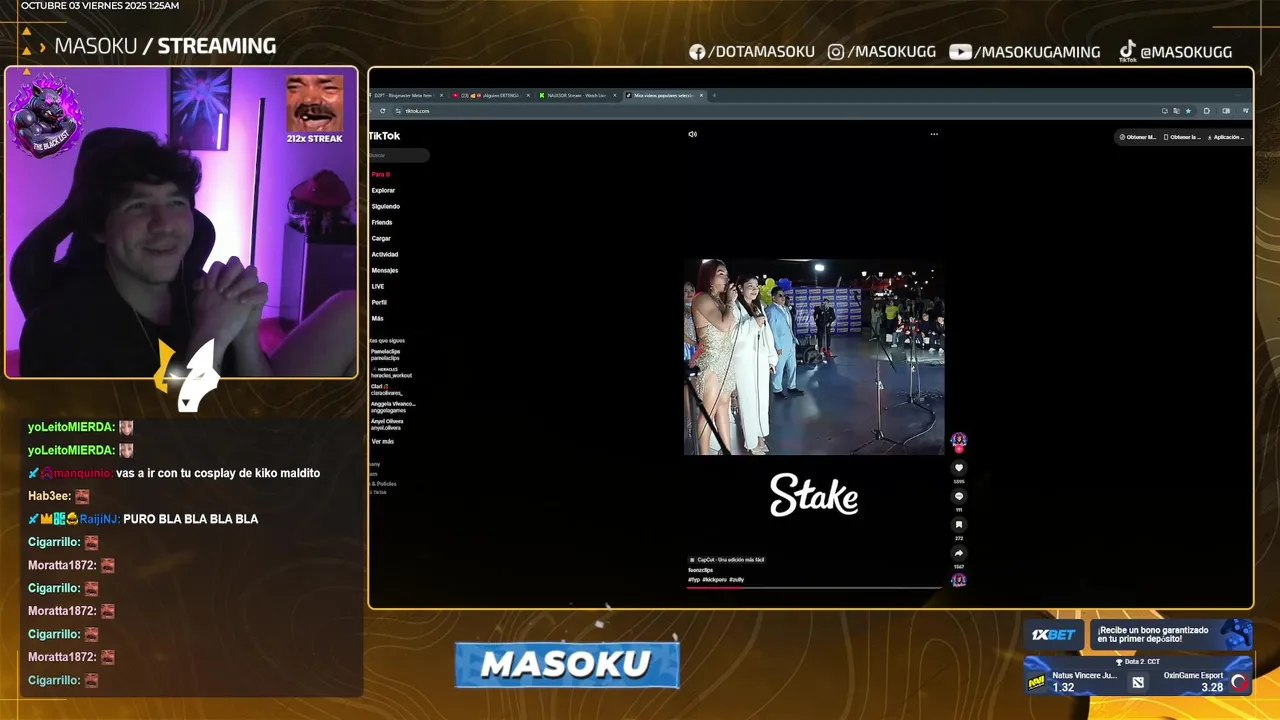
Task: Open 'Mensajes' in the sidebar
Action: point(385,270)
